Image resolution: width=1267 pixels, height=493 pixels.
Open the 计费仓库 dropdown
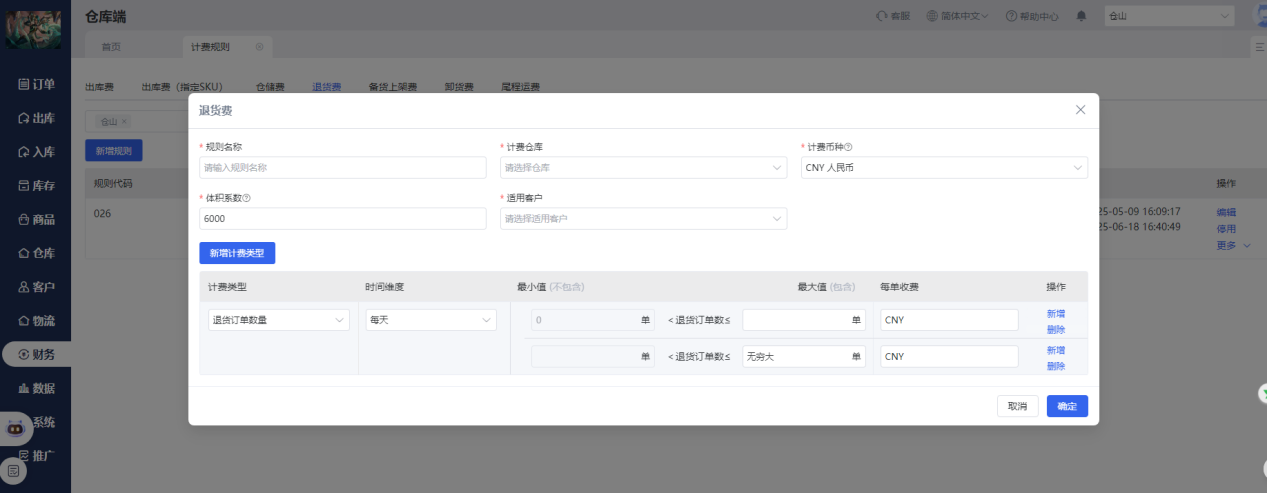coord(643,168)
